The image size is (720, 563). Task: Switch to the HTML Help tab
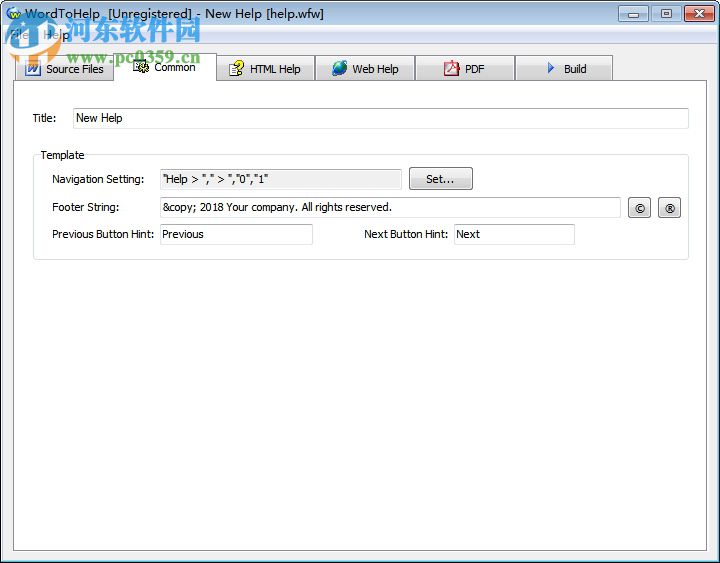(x=265, y=69)
